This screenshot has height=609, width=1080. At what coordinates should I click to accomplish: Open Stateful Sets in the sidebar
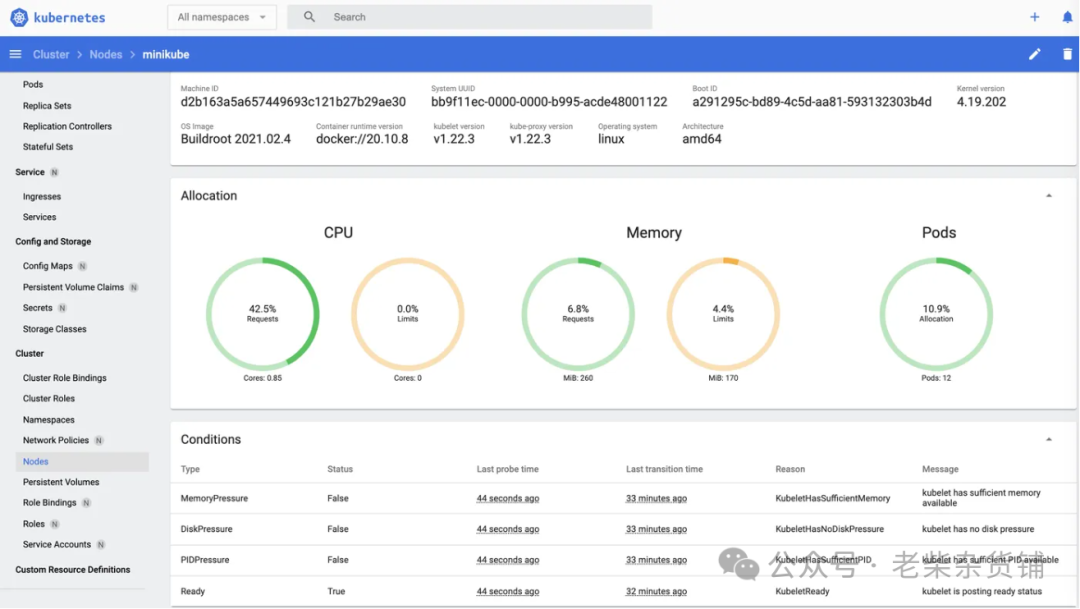click(x=48, y=147)
